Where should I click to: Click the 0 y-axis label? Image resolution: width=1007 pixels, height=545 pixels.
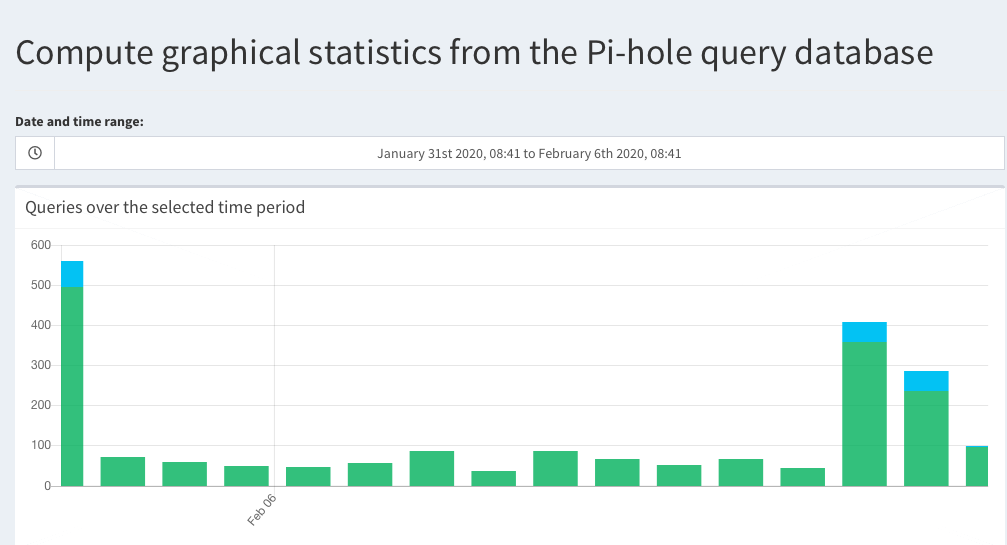pyautogui.click(x=48, y=486)
